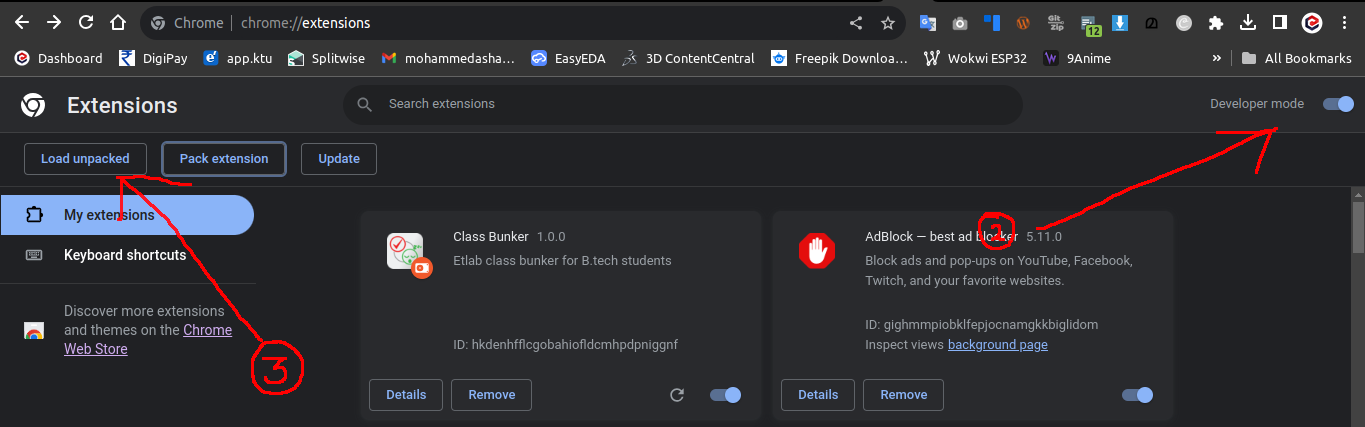Open Chrome downloads tray icon

pos(1248,22)
